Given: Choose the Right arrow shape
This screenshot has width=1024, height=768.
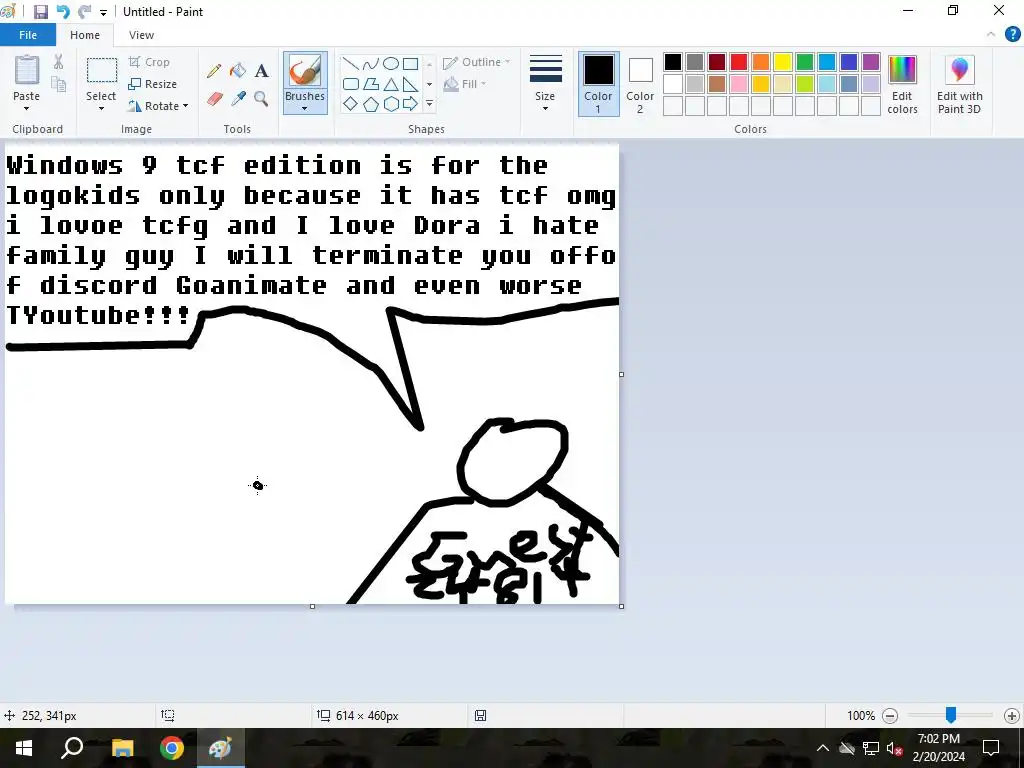Looking at the screenshot, I should 410,103.
